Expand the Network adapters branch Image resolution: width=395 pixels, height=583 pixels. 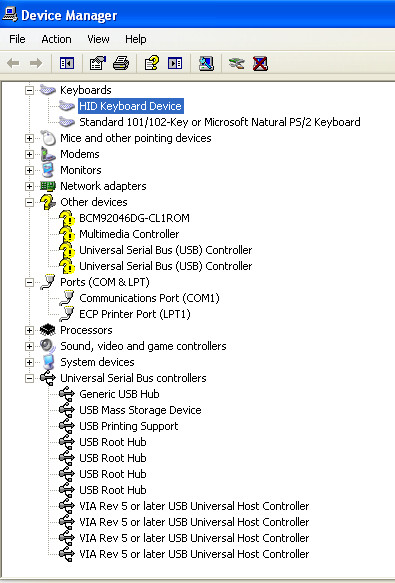point(29,186)
